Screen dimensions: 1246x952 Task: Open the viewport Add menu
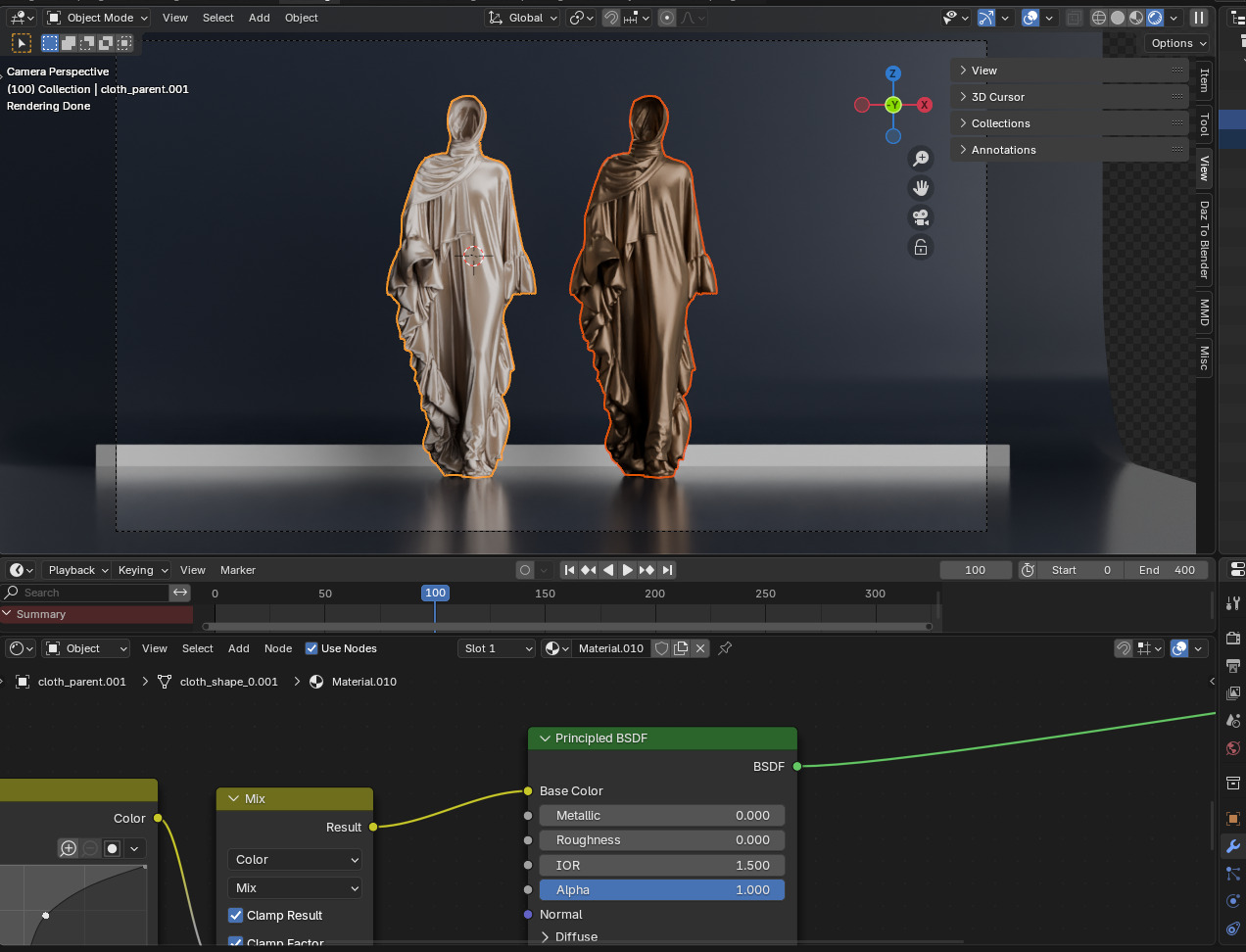point(260,18)
